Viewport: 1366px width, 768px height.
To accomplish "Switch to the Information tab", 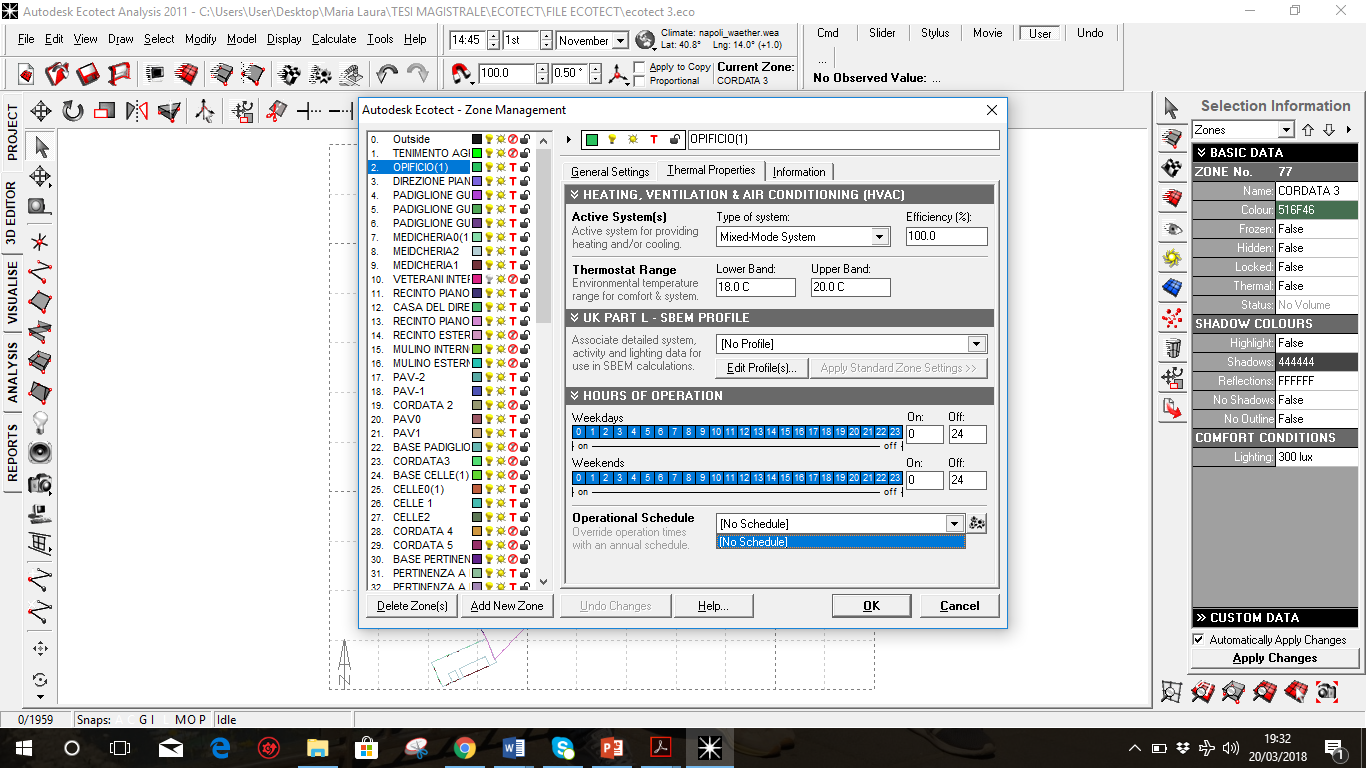I will tap(799, 172).
